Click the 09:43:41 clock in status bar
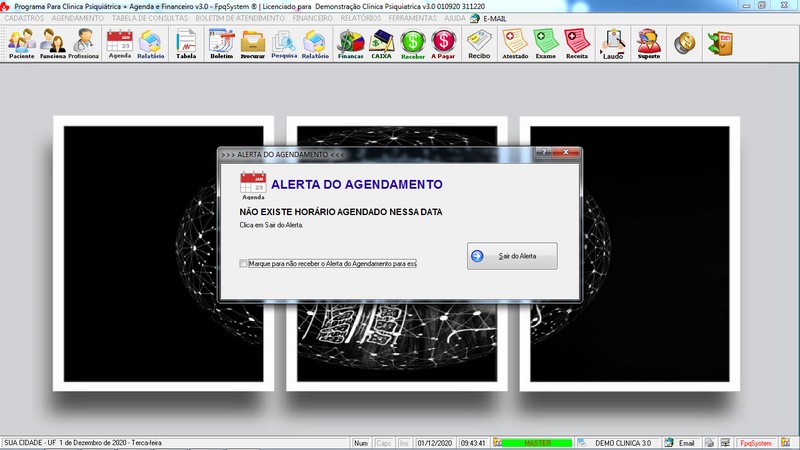Image resolution: width=800 pixels, height=450 pixels. (473, 443)
